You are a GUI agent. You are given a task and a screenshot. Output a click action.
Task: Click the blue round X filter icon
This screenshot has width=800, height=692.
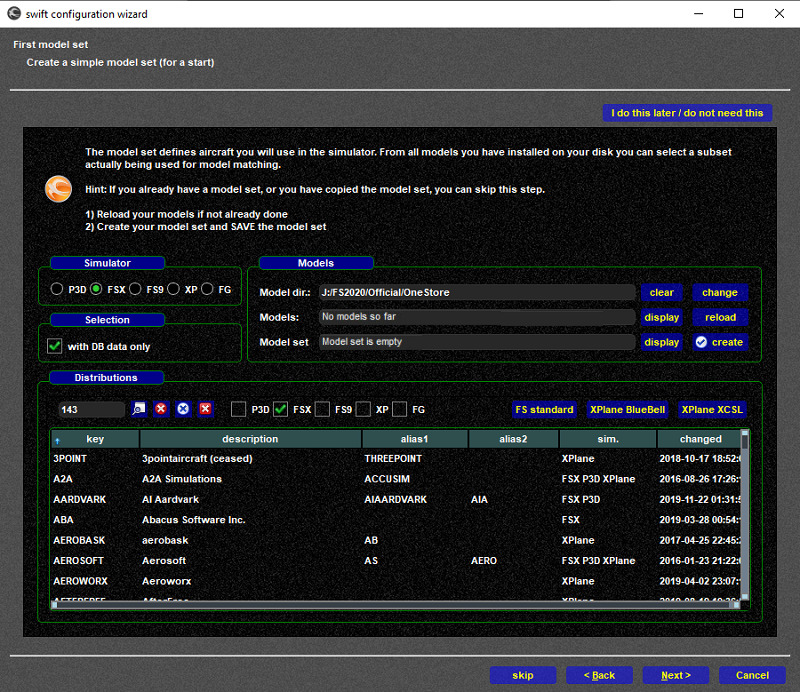pos(183,409)
